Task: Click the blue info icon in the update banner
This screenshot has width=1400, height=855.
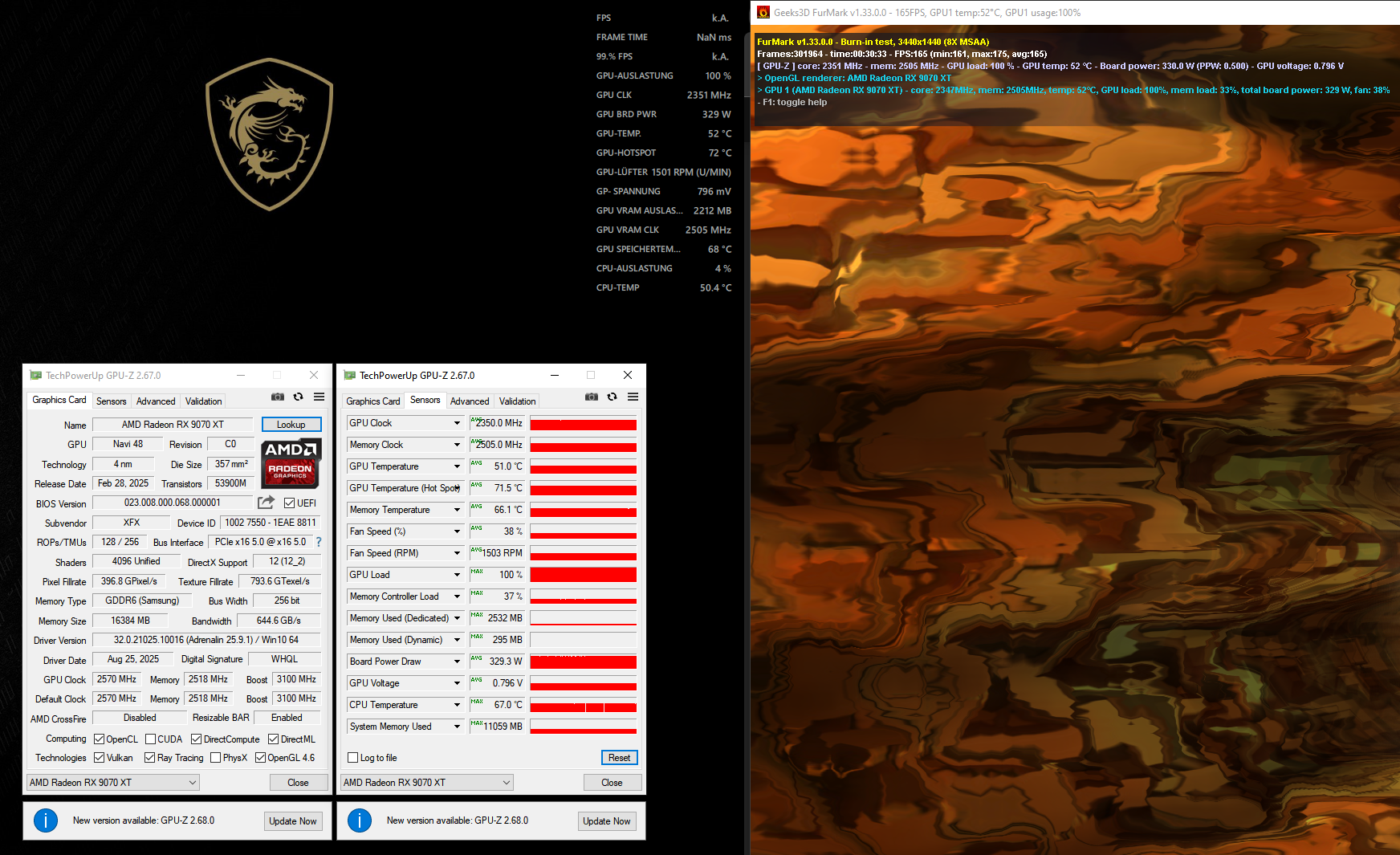Action: [46, 820]
